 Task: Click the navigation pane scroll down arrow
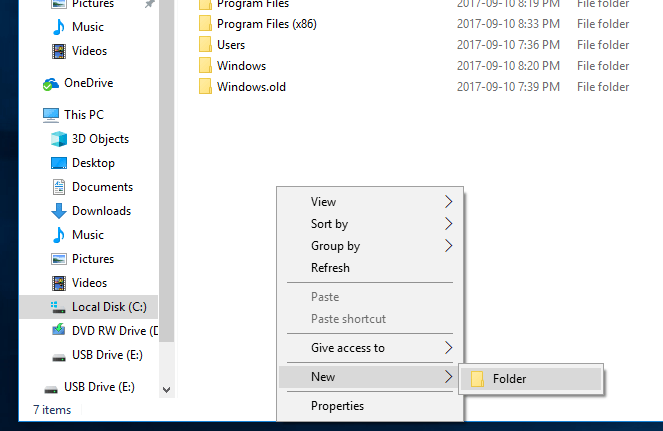(x=167, y=390)
